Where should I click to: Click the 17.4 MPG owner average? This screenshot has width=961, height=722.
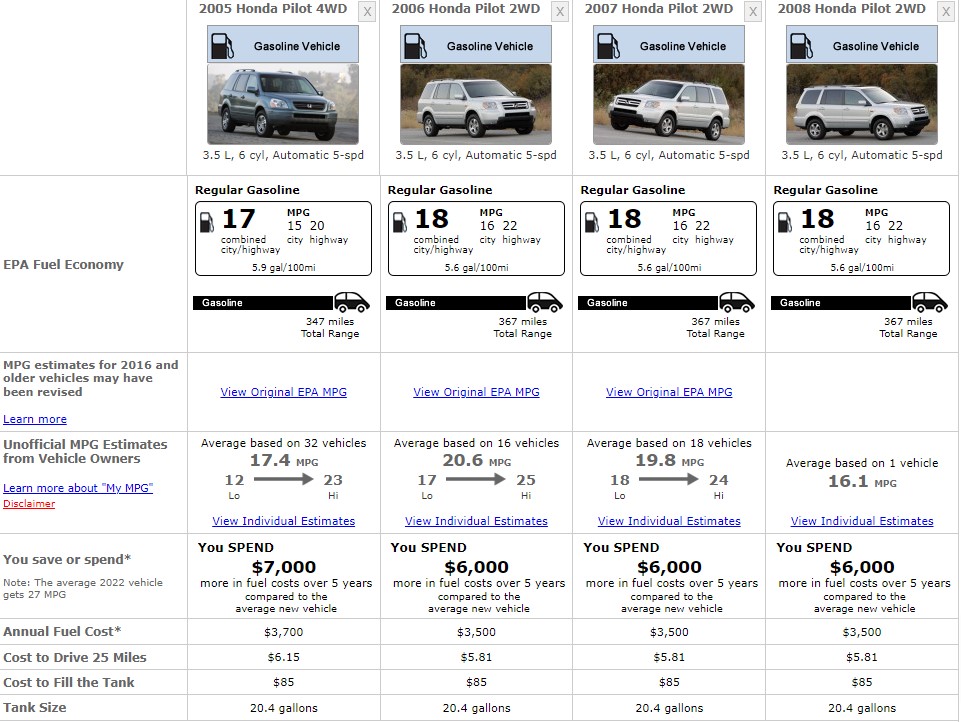tap(284, 460)
